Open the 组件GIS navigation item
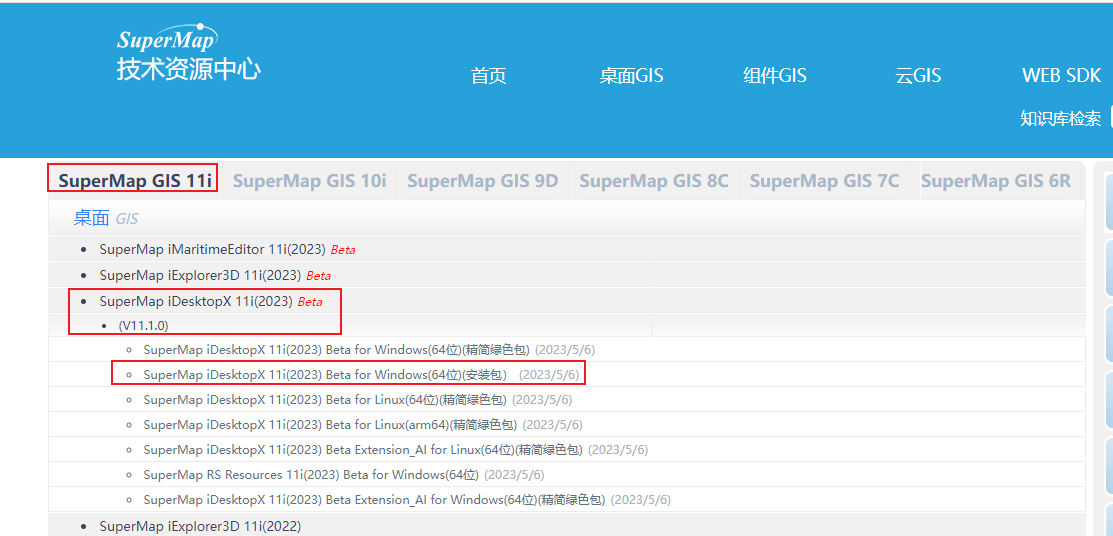The width and height of the screenshot is (1113, 536). coord(774,76)
